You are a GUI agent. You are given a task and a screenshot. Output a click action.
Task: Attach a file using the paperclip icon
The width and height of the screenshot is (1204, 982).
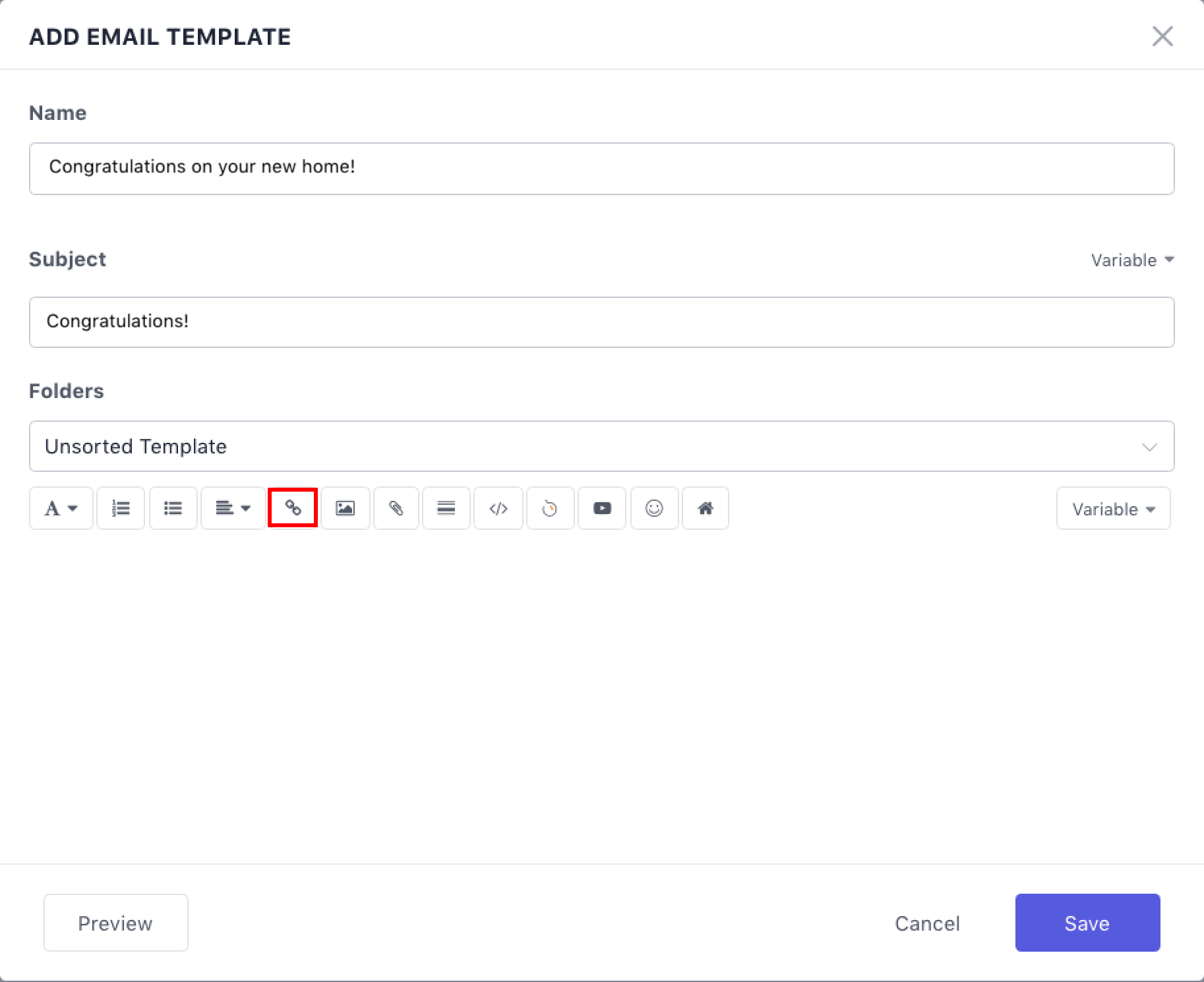pos(396,508)
